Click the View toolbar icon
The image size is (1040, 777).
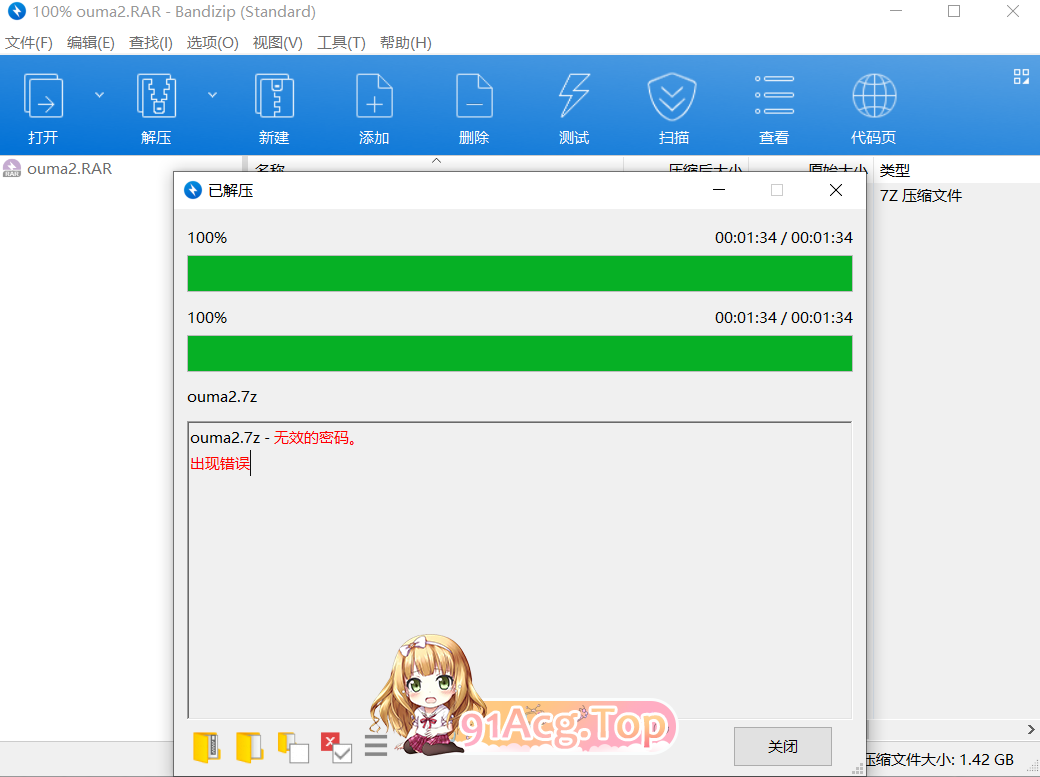774,105
